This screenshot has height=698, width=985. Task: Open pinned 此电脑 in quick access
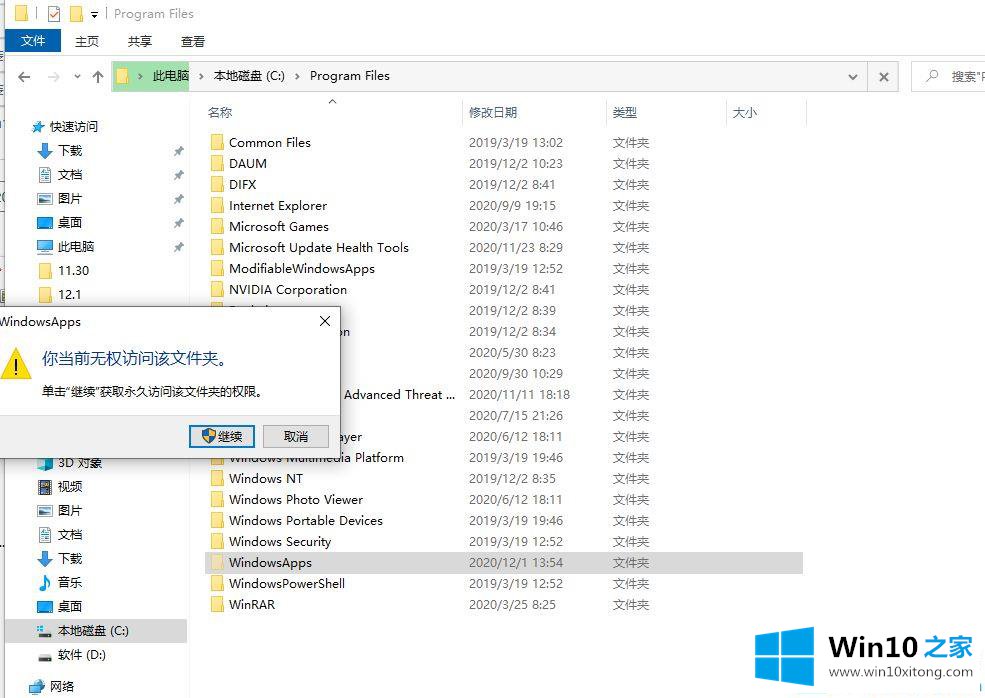click(75, 246)
